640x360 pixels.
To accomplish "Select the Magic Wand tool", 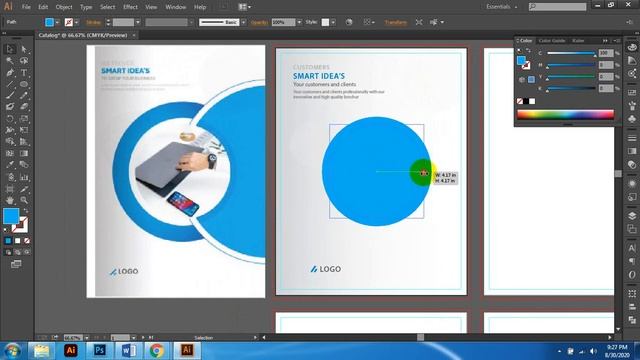I will coord(10,61).
